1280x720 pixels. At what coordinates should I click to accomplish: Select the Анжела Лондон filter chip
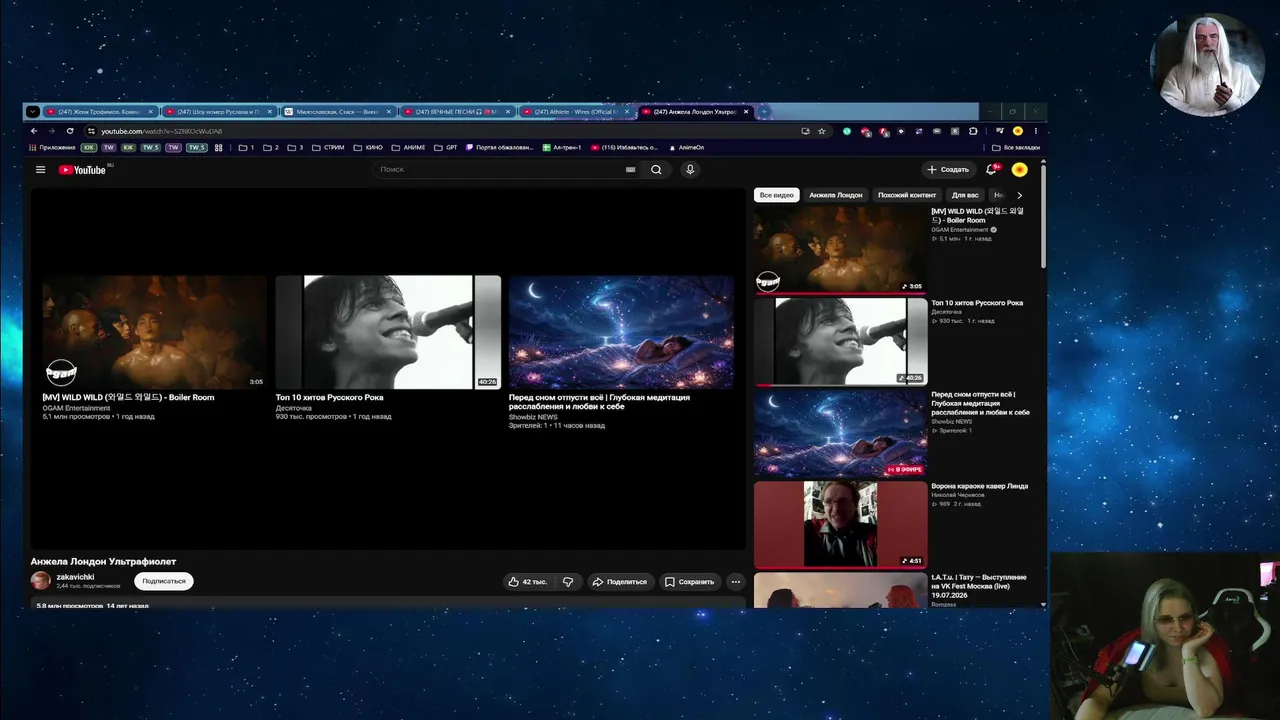[x=835, y=195]
